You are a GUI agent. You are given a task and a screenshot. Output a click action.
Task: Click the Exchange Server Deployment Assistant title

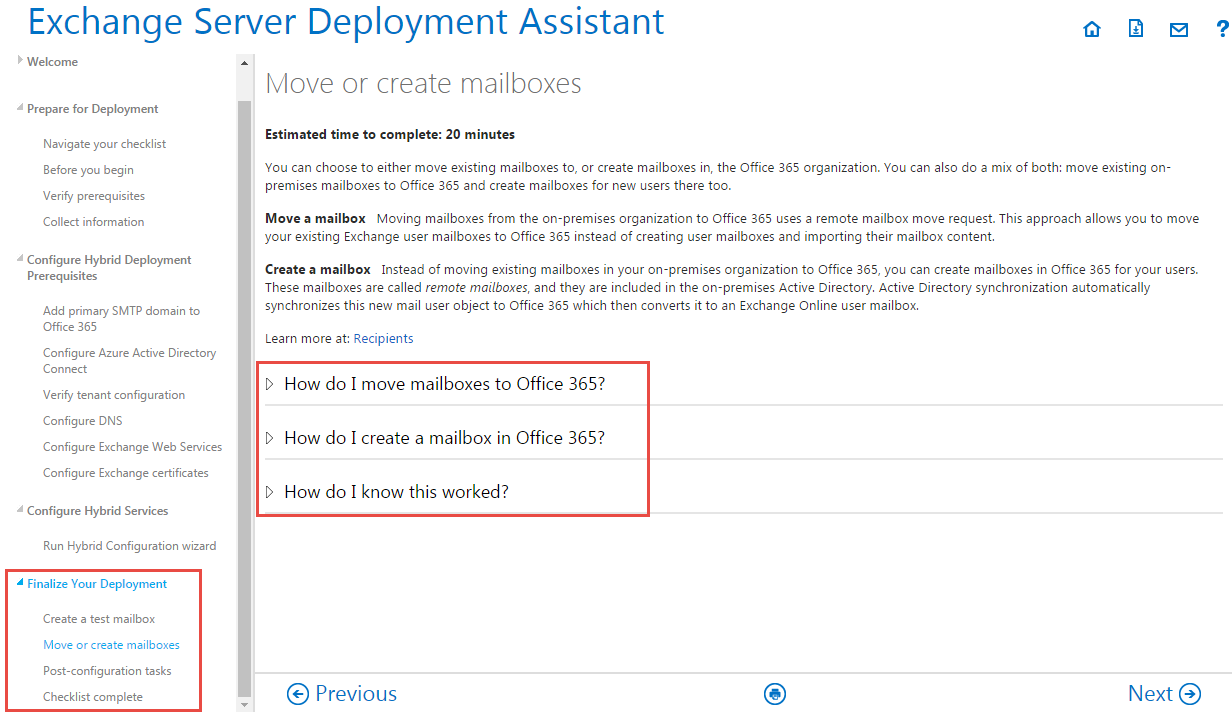[x=345, y=22]
